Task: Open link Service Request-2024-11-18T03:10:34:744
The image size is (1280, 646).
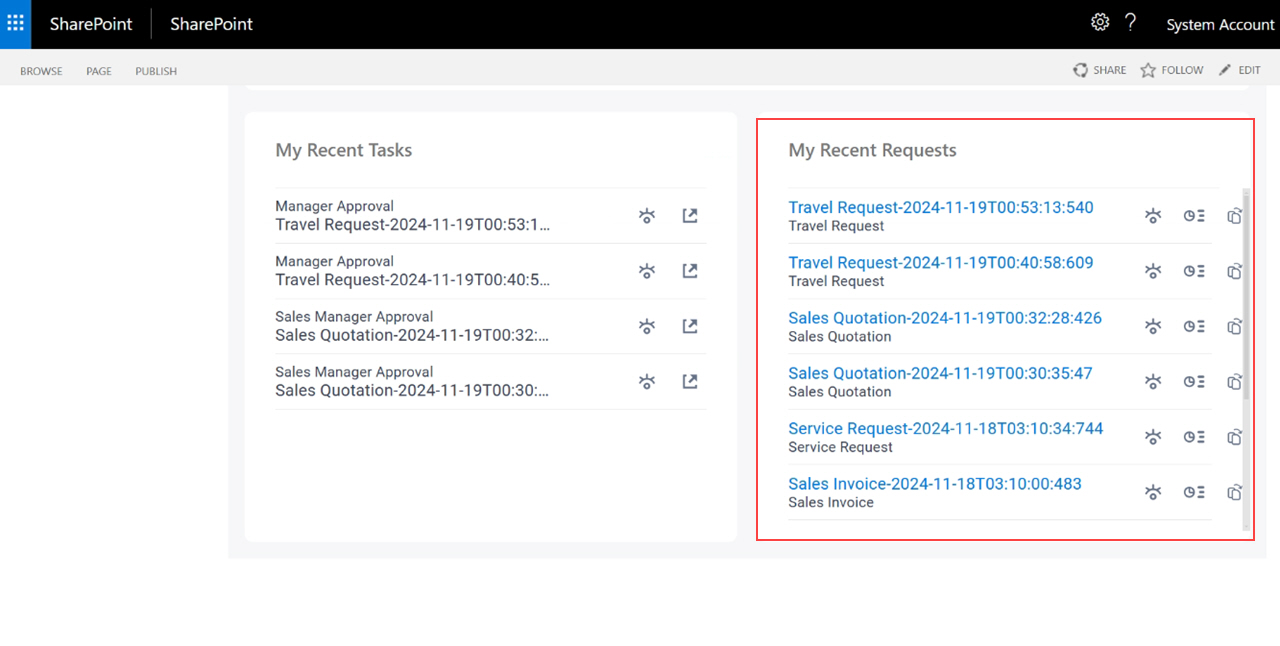Action: tap(945, 428)
